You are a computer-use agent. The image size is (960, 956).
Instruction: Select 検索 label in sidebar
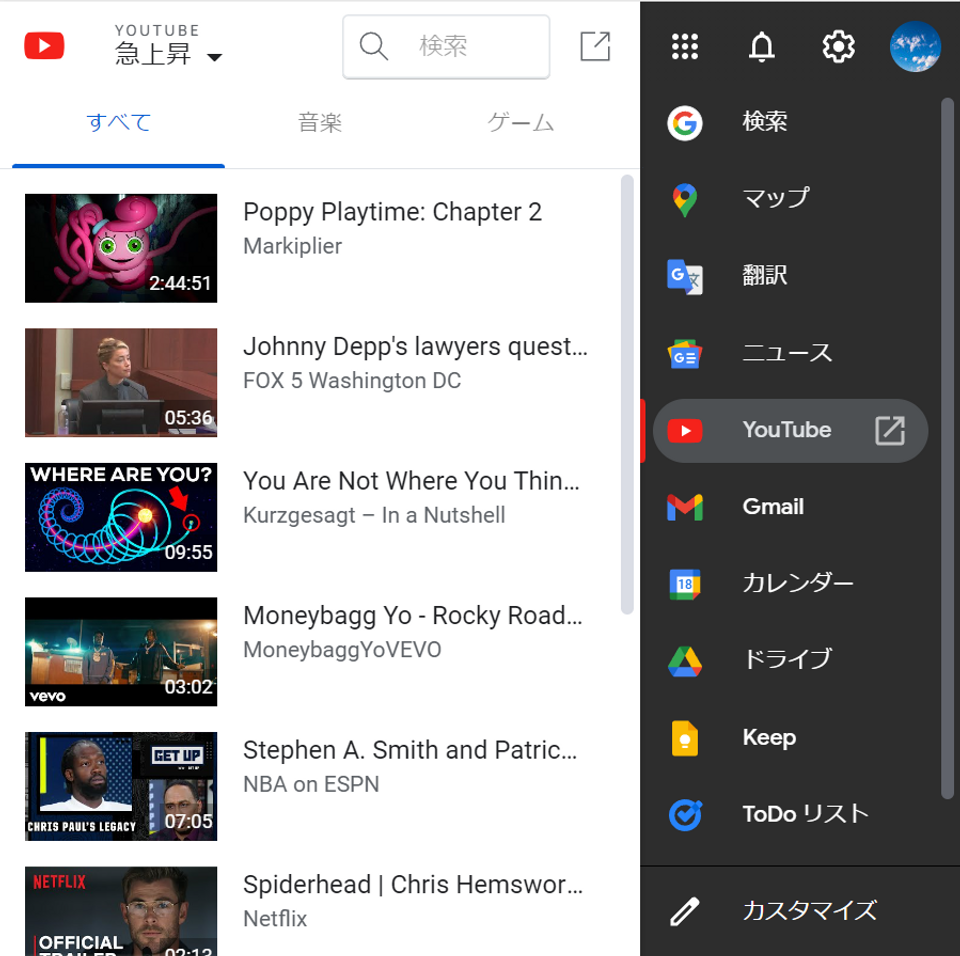(765, 122)
